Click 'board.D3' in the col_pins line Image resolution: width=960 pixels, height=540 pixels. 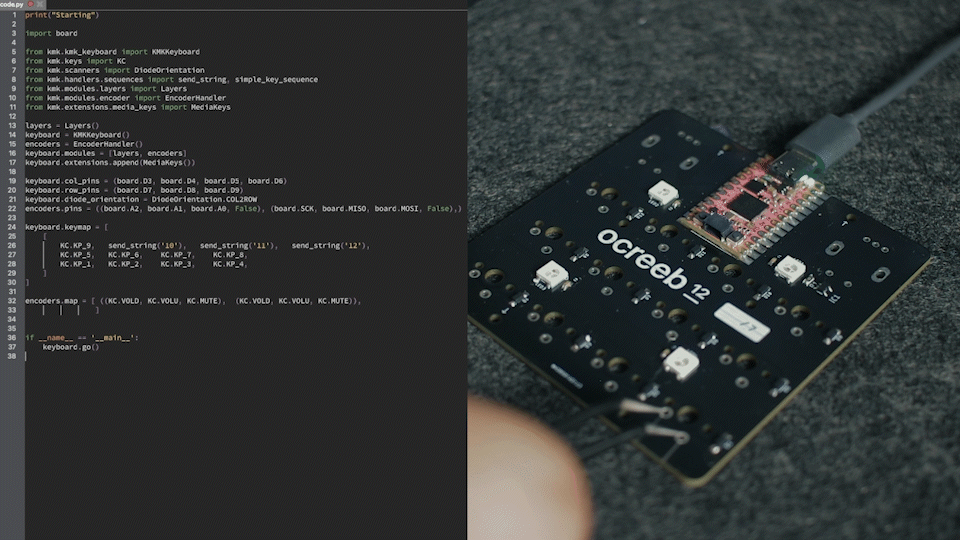point(134,181)
